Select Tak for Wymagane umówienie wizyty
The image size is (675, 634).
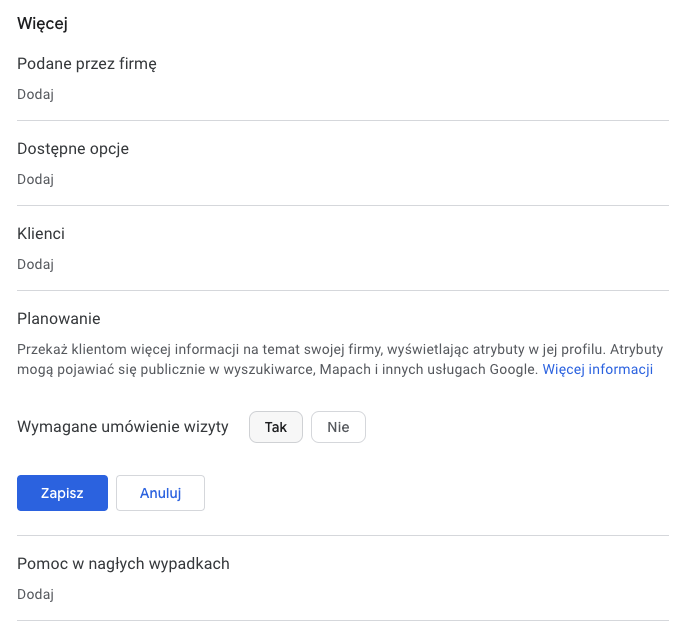click(275, 427)
